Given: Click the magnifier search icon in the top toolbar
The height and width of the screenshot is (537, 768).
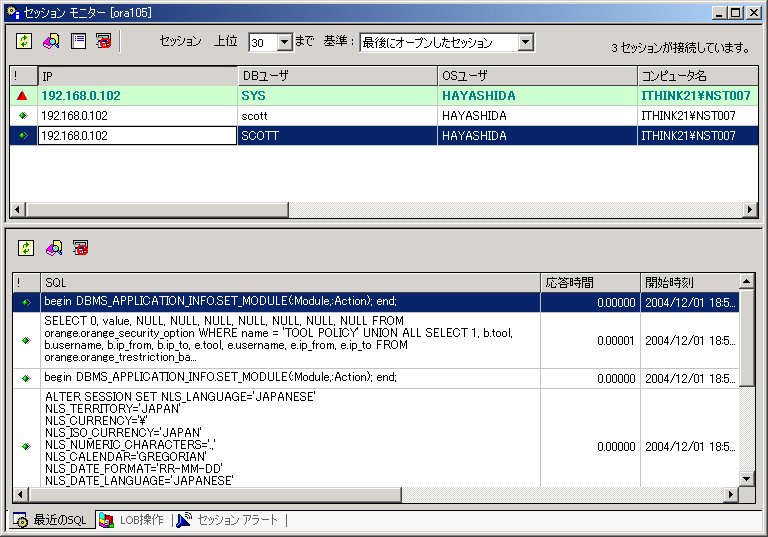Looking at the screenshot, I should click(x=50, y=42).
